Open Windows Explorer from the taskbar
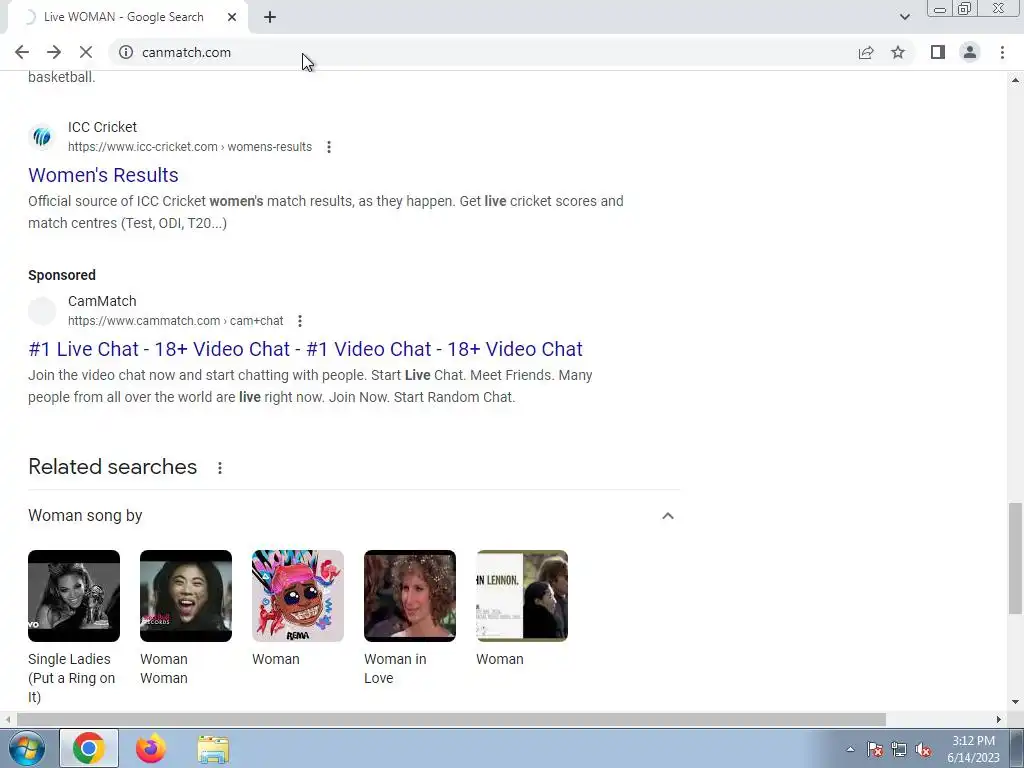The width and height of the screenshot is (1024, 768). tap(213, 748)
